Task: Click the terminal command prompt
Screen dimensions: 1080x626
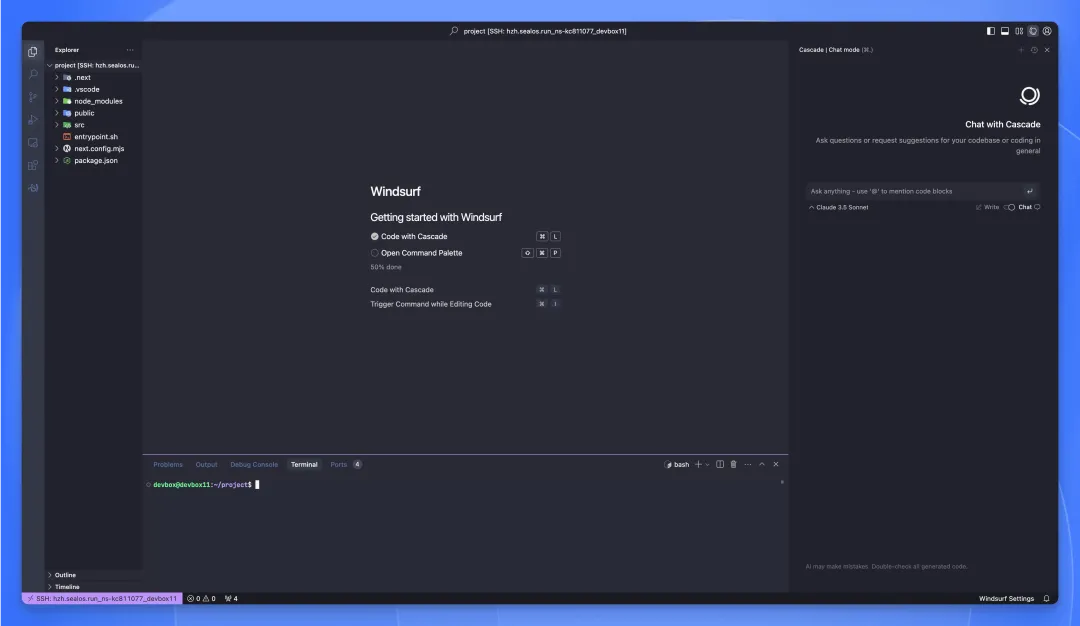Action: coord(202,485)
